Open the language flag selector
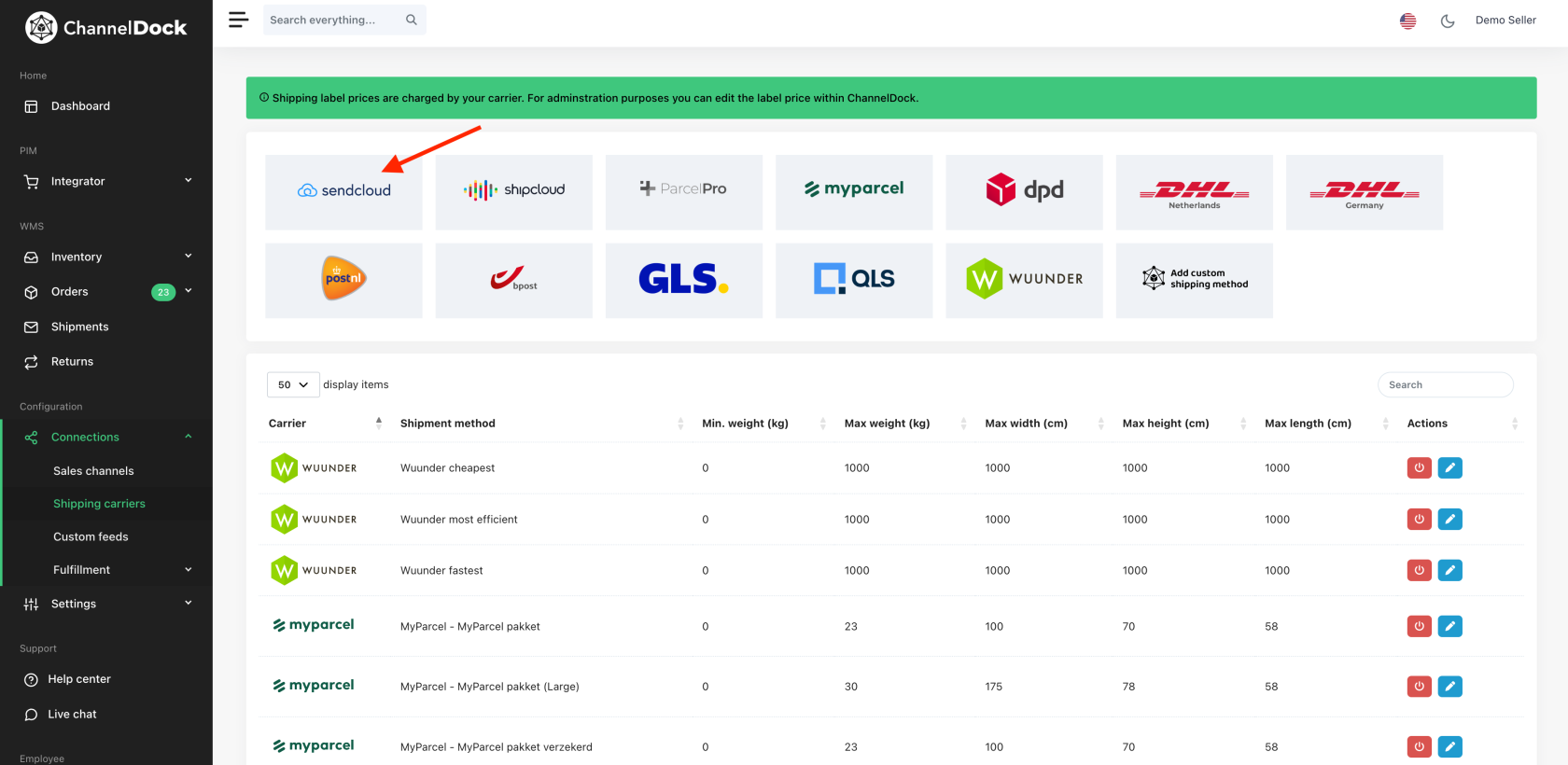1568x765 pixels. (x=1408, y=21)
